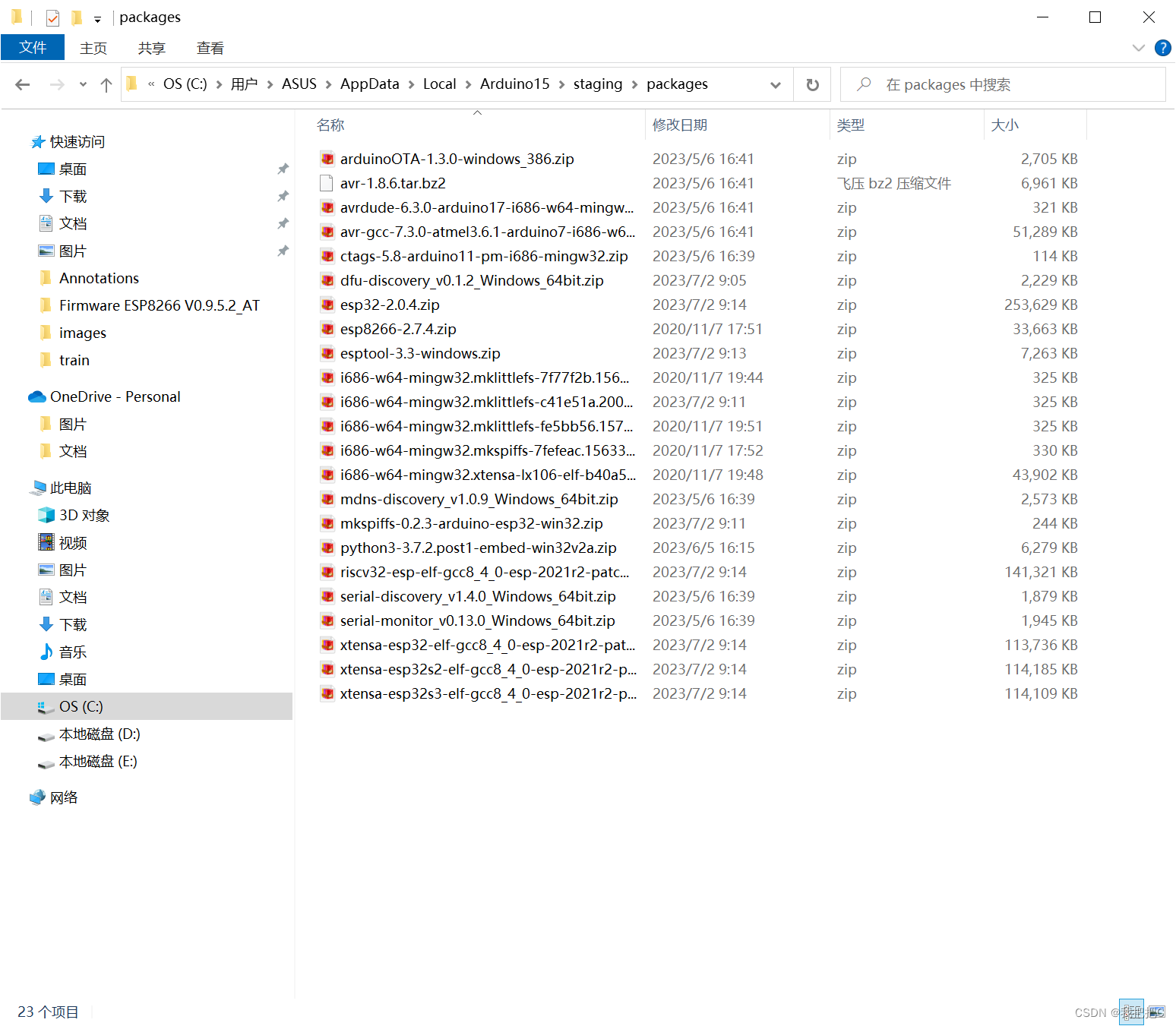This screenshot has width=1176, height=1026.
Task: Expand the ribbon with chevron
Action: pyautogui.click(x=1138, y=48)
